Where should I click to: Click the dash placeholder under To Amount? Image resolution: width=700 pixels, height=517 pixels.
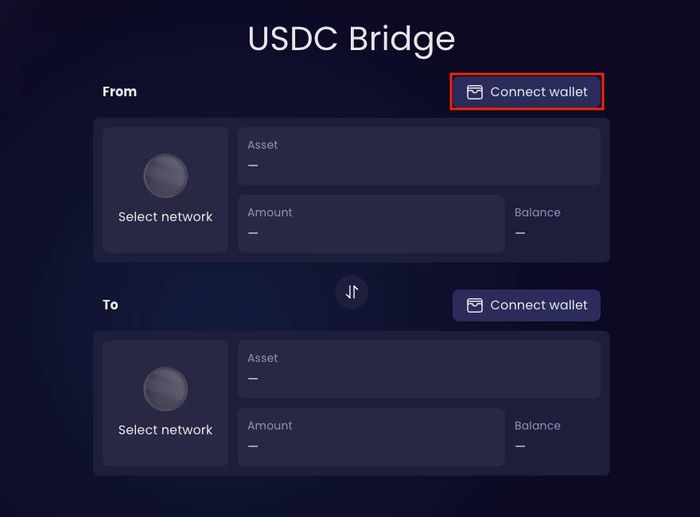coord(253,446)
